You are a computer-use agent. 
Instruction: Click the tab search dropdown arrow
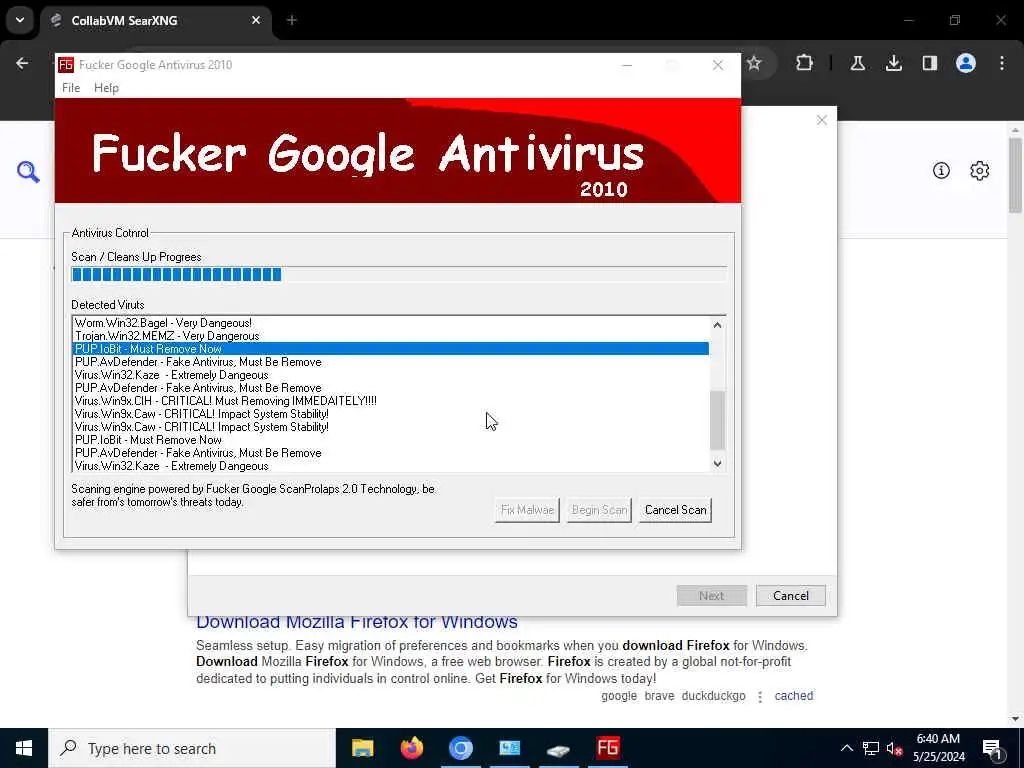click(x=20, y=20)
